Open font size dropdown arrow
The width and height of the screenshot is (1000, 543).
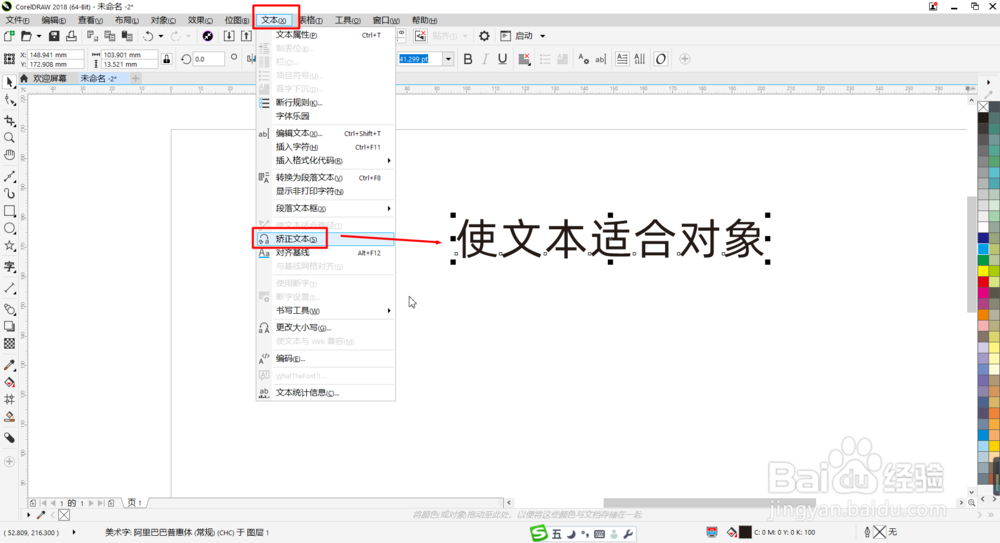click(x=448, y=59)
